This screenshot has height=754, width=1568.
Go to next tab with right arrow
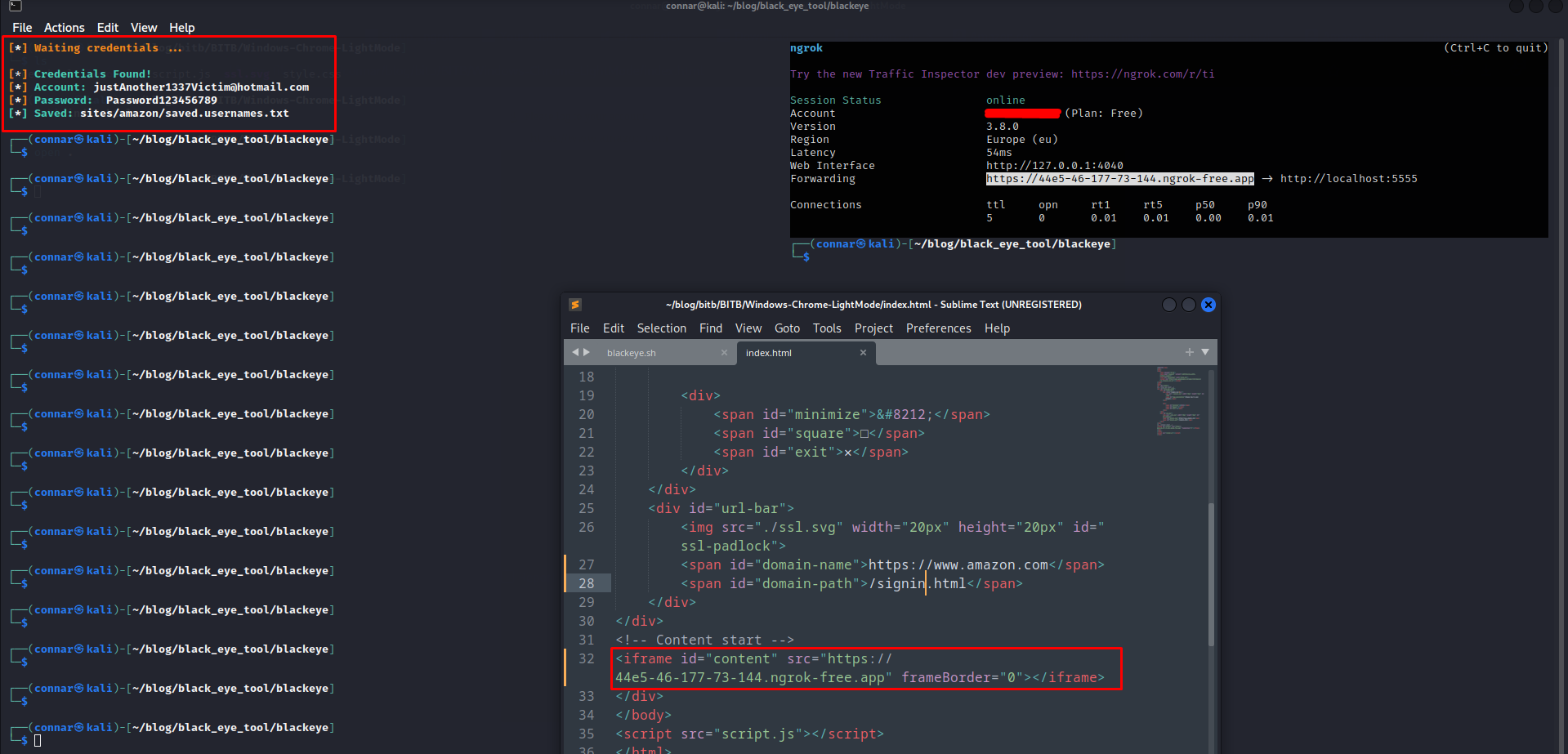[586, 352]
